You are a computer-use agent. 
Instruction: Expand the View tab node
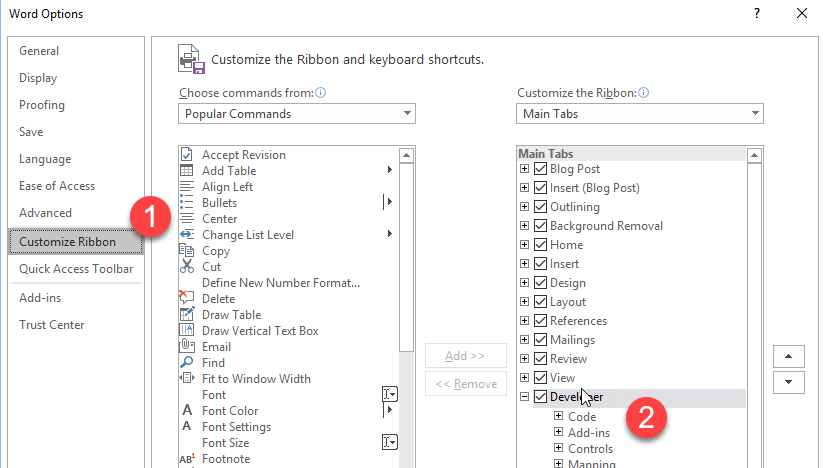(524, 377)
